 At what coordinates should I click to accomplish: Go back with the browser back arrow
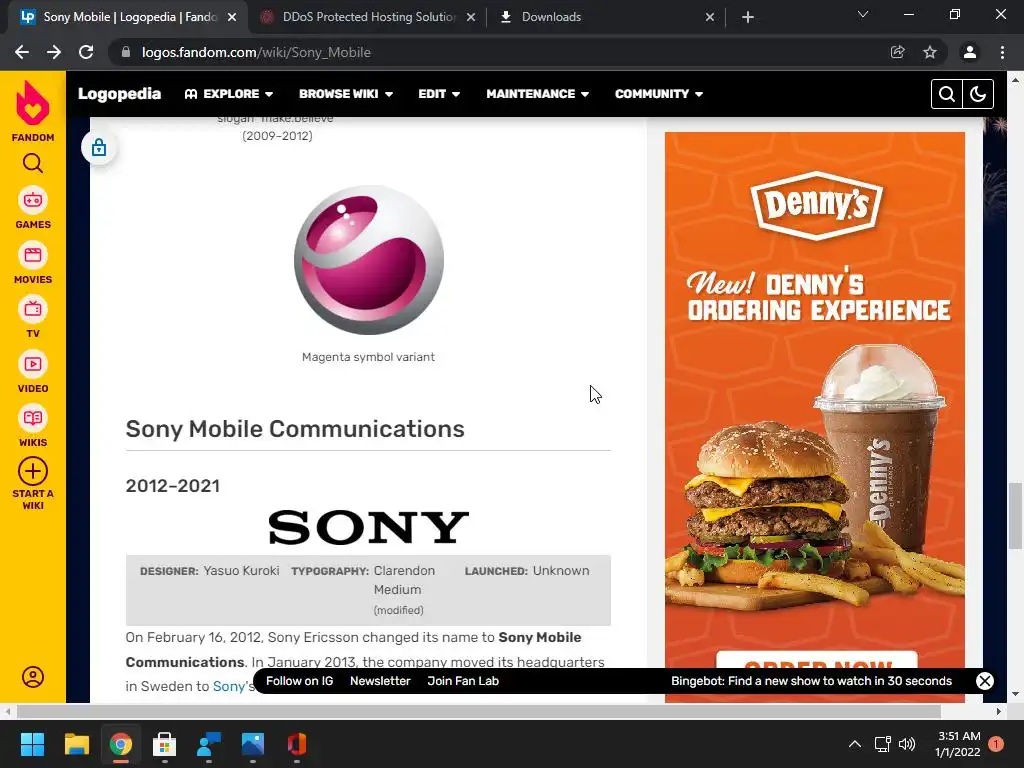point(22,52)
